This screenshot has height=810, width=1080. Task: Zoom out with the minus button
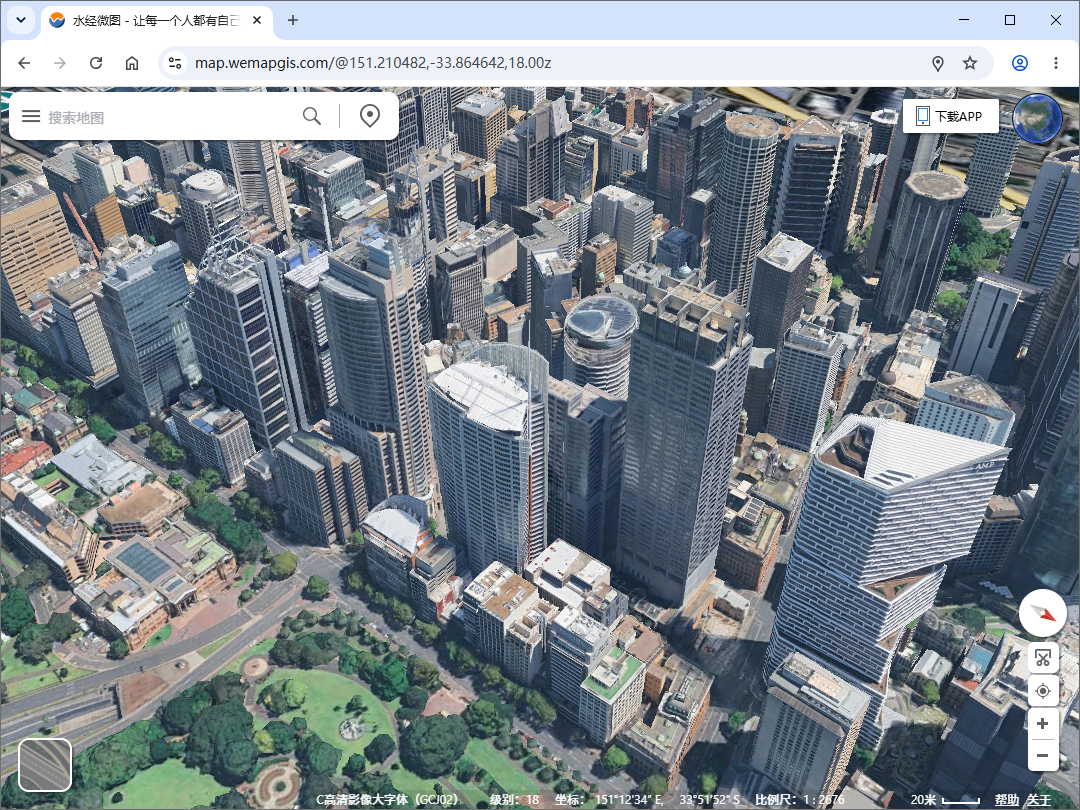1043,755
